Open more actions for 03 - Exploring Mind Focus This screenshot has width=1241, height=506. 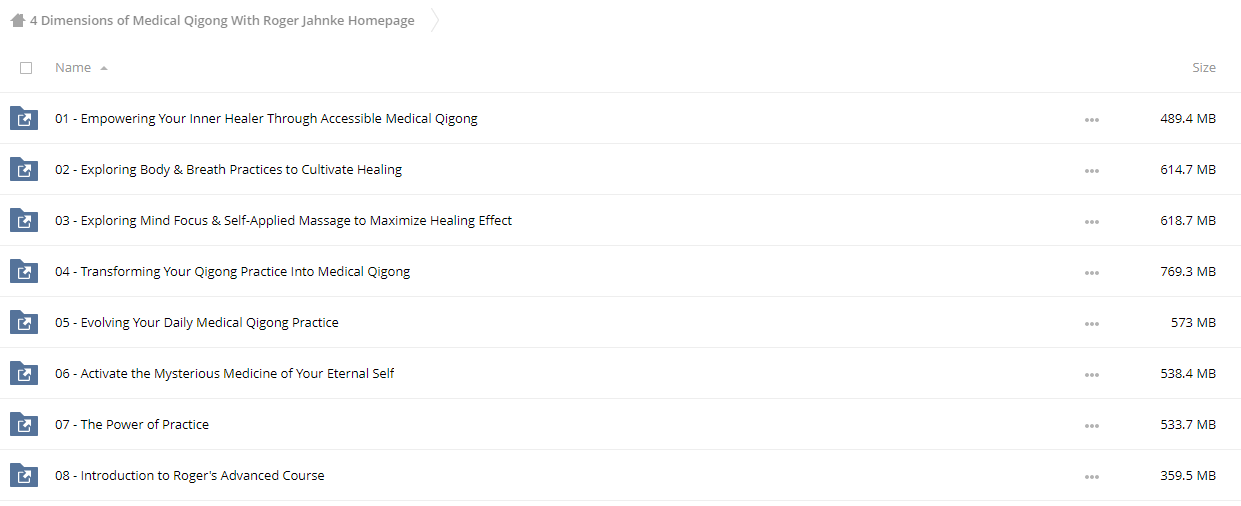pyautogui.click(x=1091, y=221)
